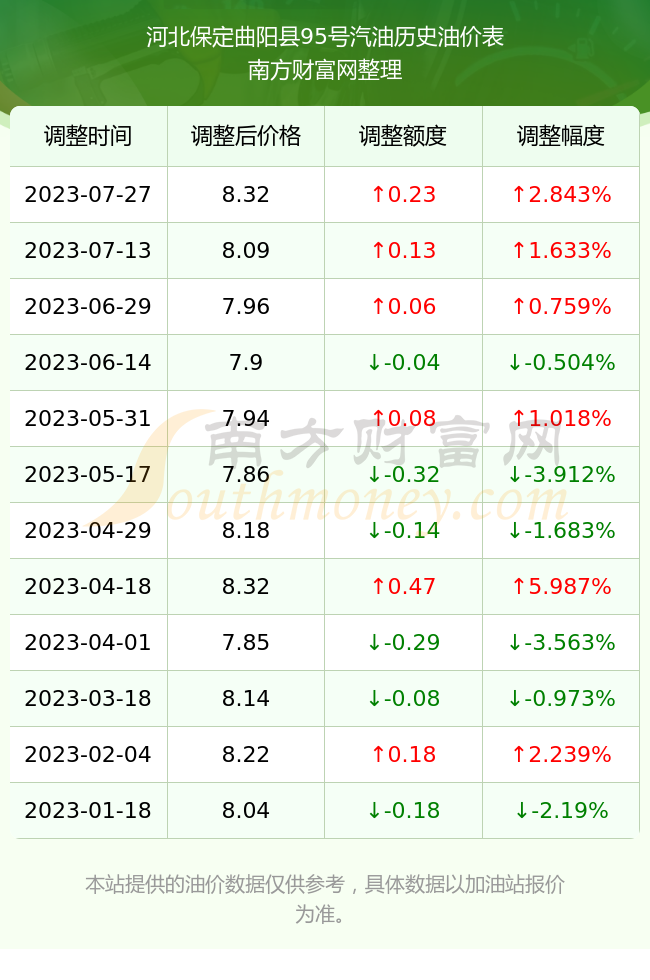Click the red ↑0.47 adjustment value
This screenshot has width=650, height=980.
click(403, 586)
